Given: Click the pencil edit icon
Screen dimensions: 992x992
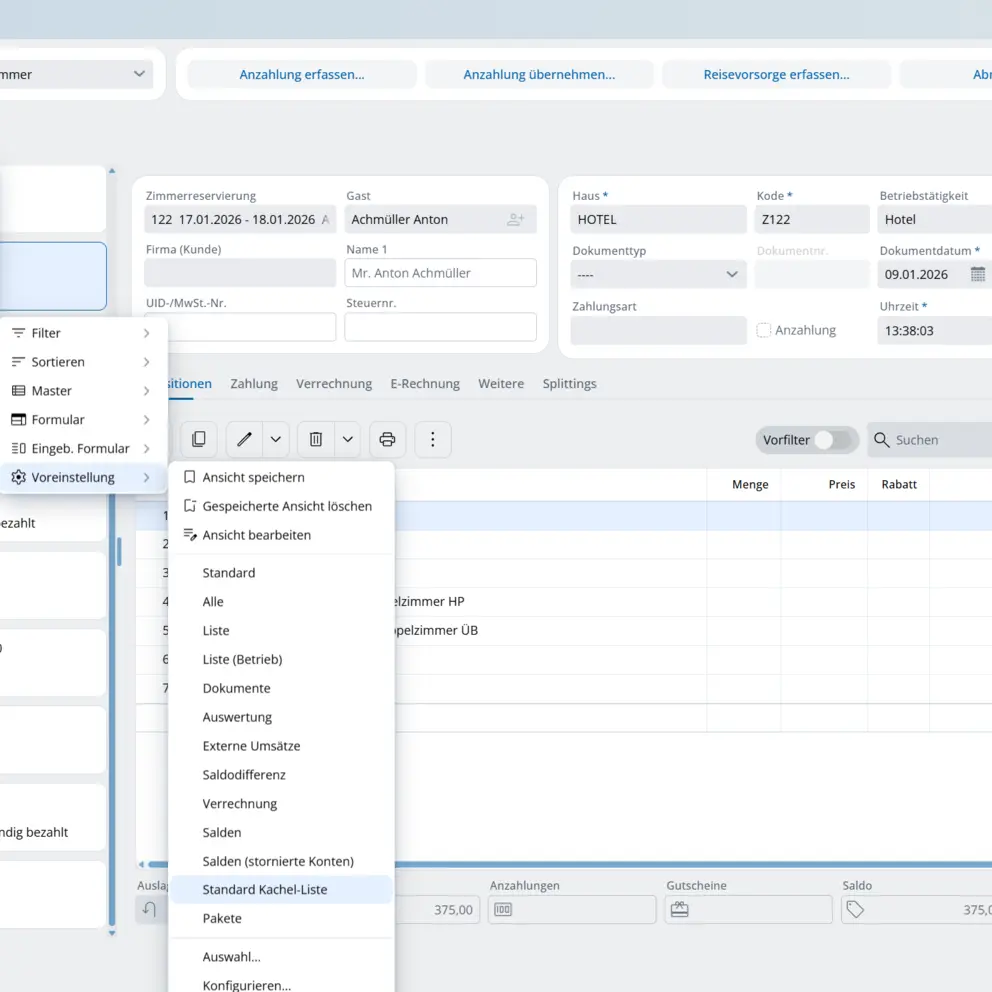Looking at the screenshot, I should (244, 439).
